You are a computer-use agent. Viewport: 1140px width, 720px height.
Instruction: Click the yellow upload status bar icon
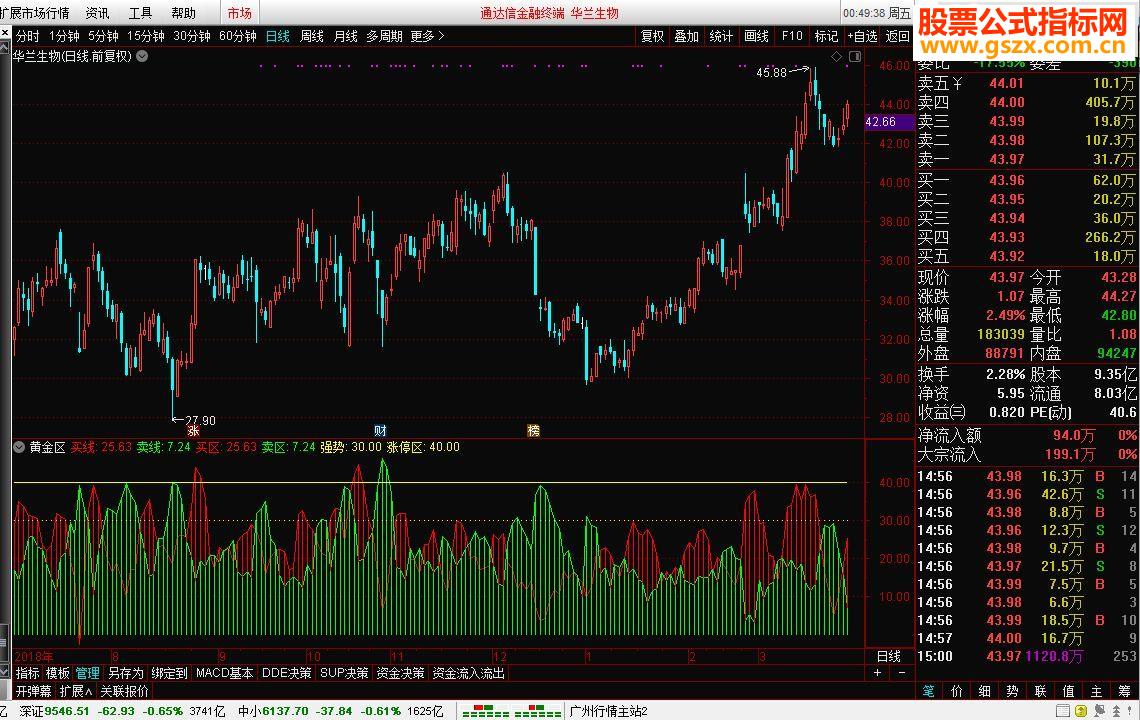pyautogui.click(x=1081, y=711)
